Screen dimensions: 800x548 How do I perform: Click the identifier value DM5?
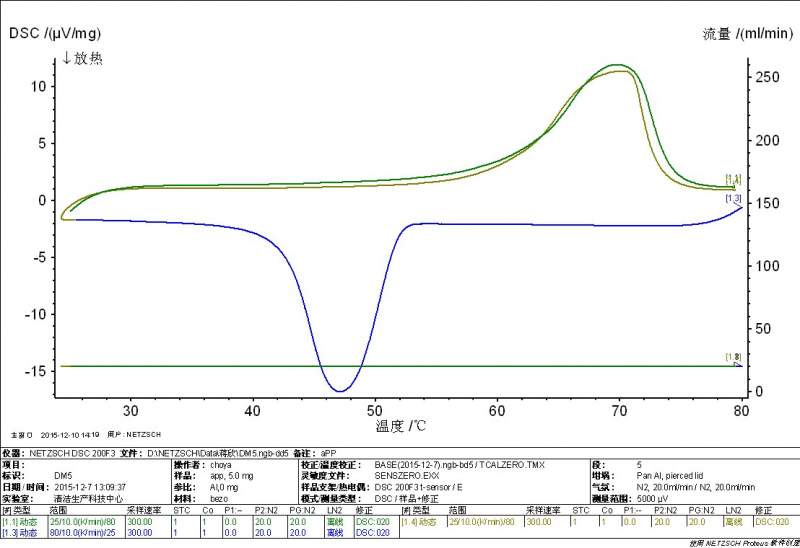point(63,476)
